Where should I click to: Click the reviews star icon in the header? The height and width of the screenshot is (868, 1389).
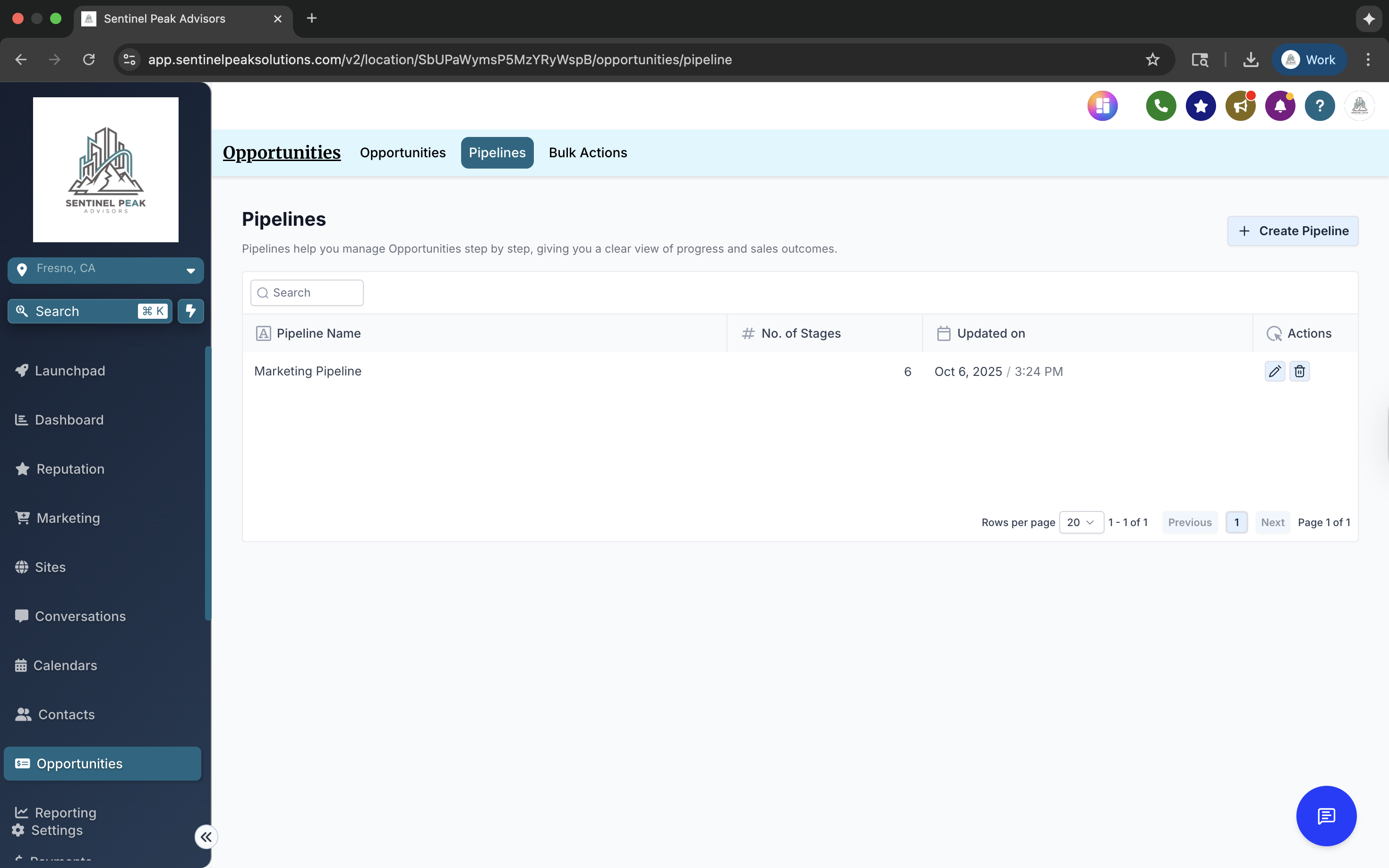1200,106
